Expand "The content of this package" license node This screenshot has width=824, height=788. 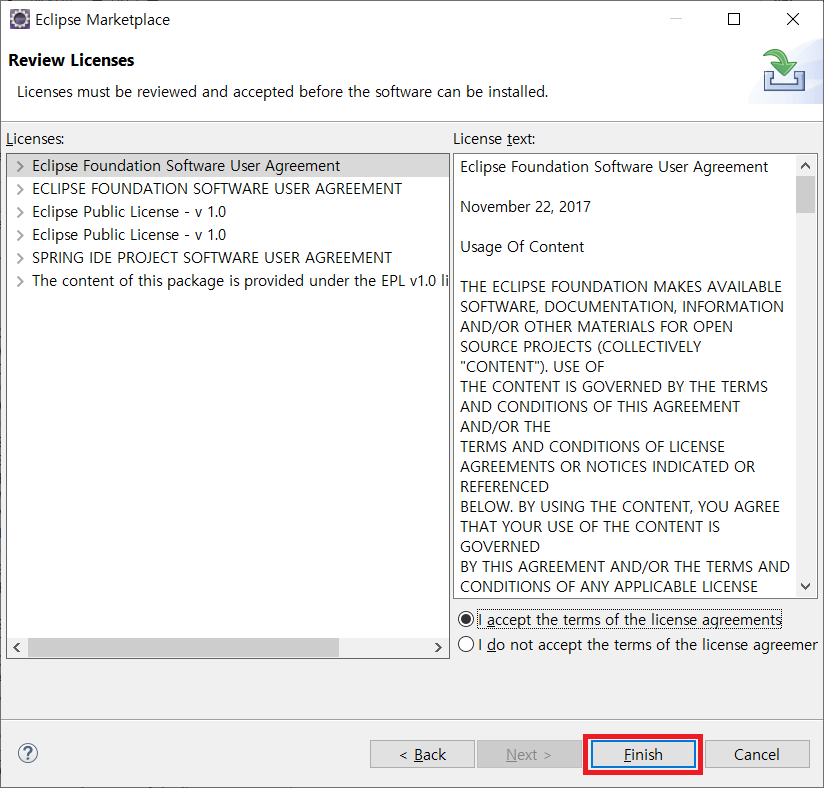[20, 281]
